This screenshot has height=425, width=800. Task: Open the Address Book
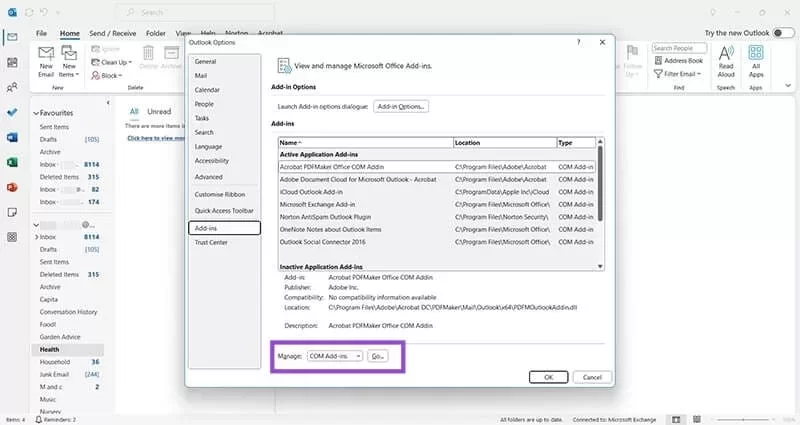683,61
